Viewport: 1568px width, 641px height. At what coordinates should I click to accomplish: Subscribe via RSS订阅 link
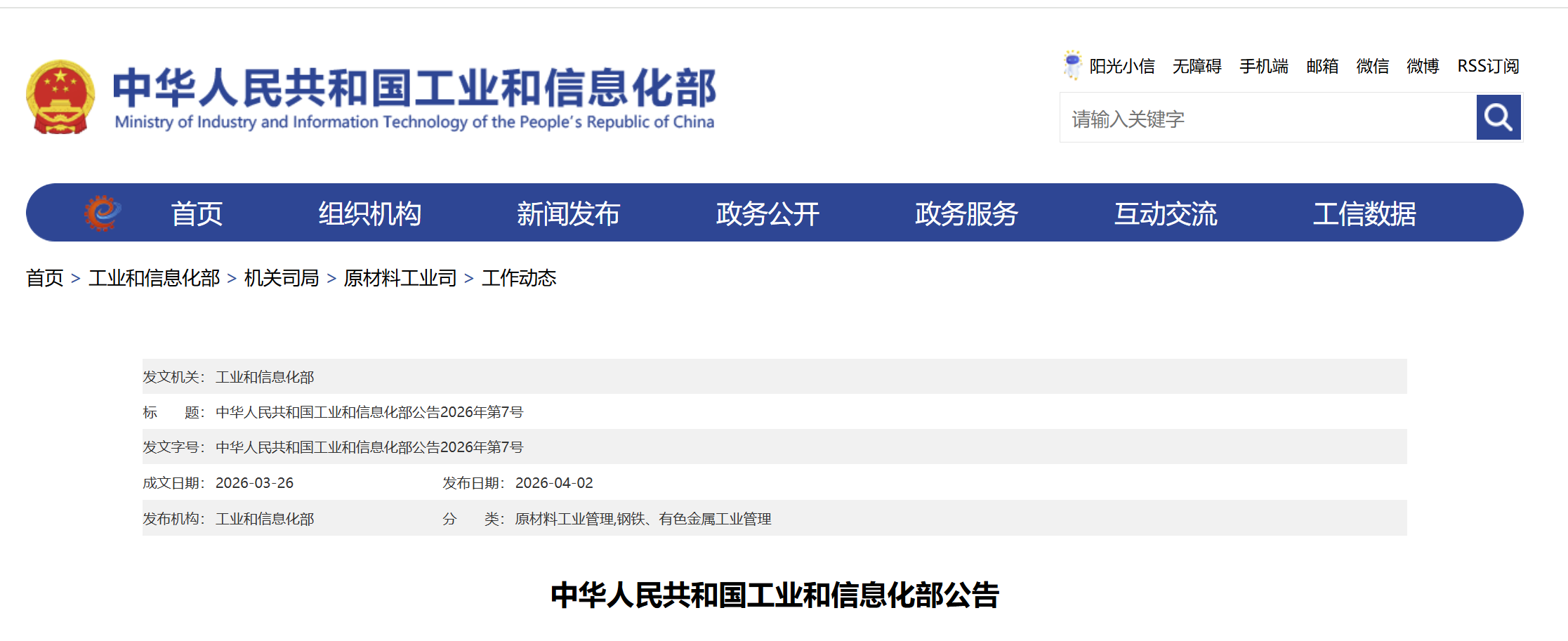point(1488,66)
